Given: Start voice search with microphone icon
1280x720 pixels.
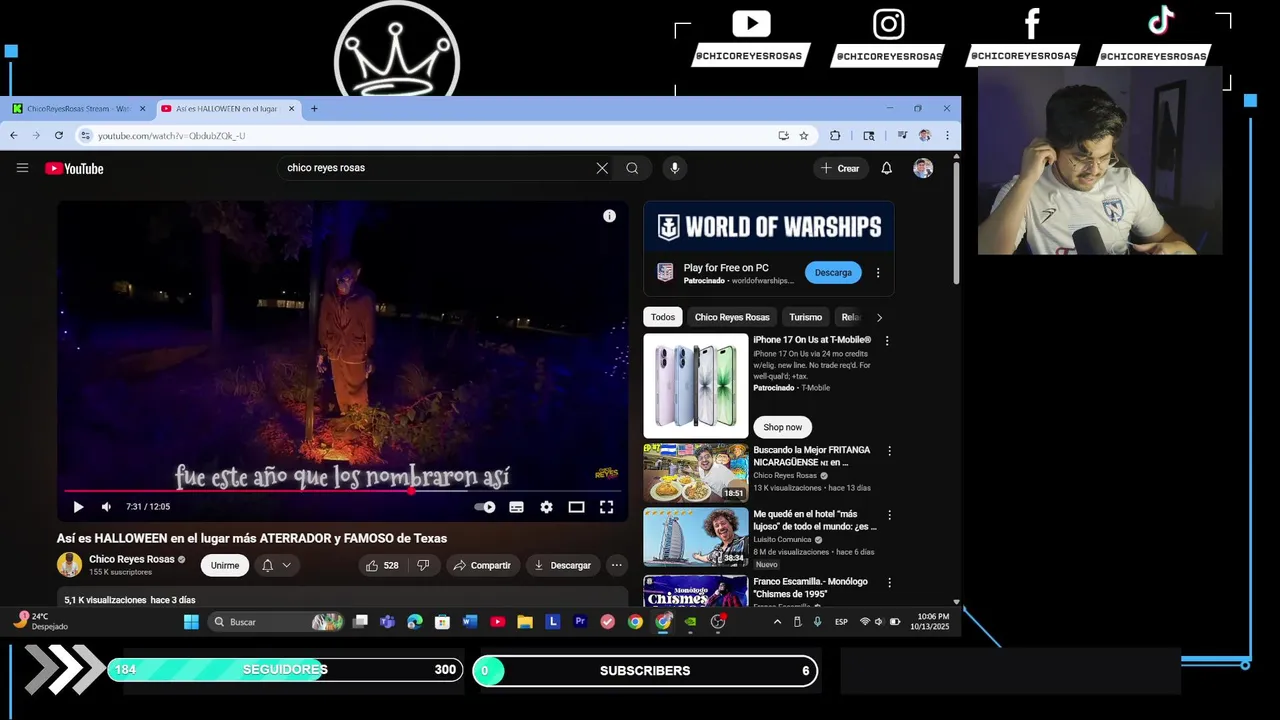Looking at the screenshot, I should [x=675, y=168].
